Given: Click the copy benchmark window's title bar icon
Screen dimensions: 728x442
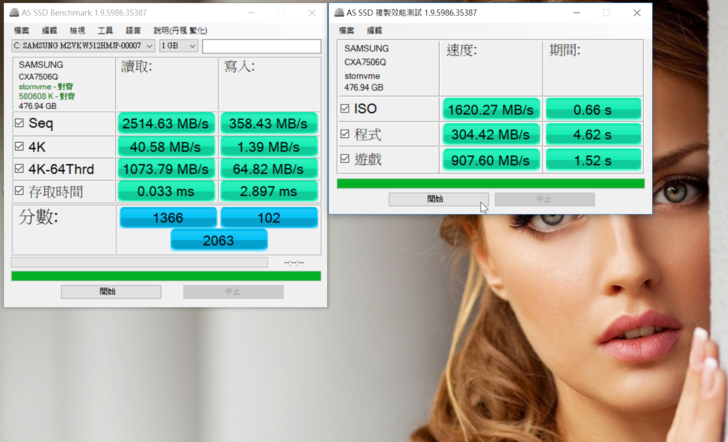Looking at the screenshot, I should coord(340,13).
